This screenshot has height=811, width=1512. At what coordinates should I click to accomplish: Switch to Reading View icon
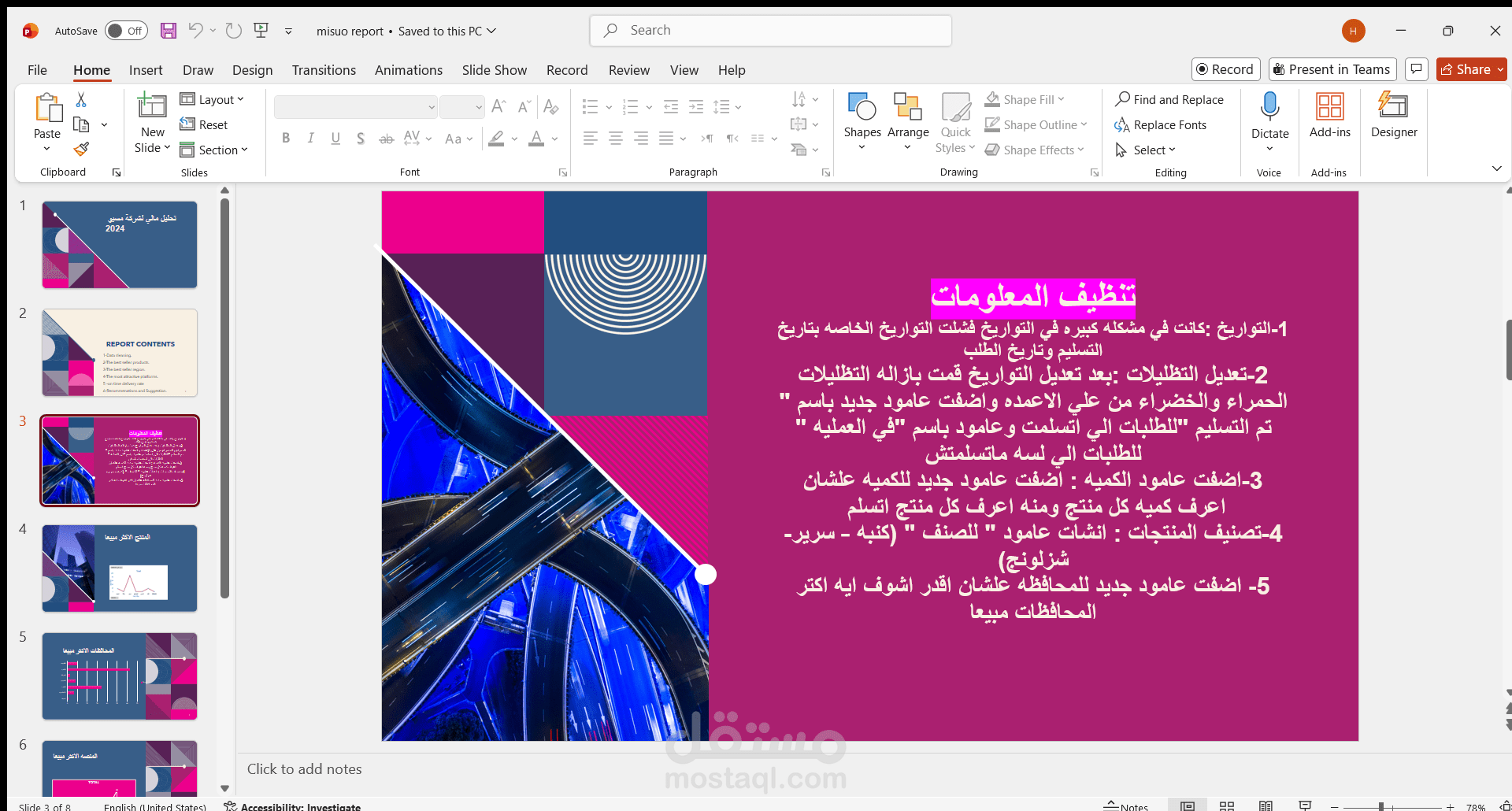tap(1266, 805)
